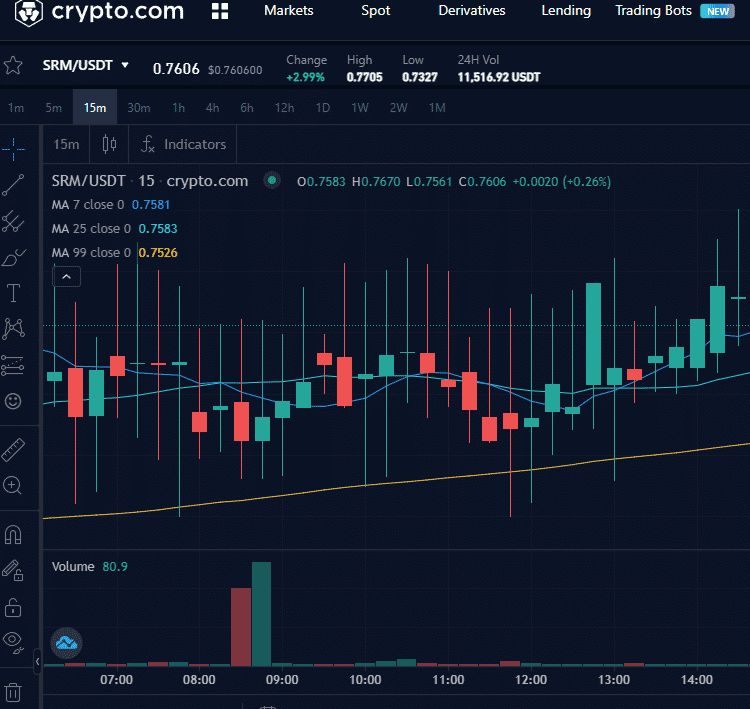The image size is (750, 709).
Task: Open the Derivatives menu
Action: (472, 11)
